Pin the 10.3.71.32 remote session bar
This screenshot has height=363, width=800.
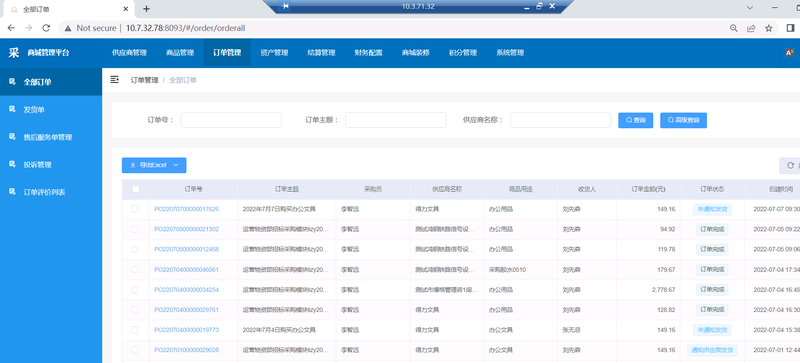point(286,6)
